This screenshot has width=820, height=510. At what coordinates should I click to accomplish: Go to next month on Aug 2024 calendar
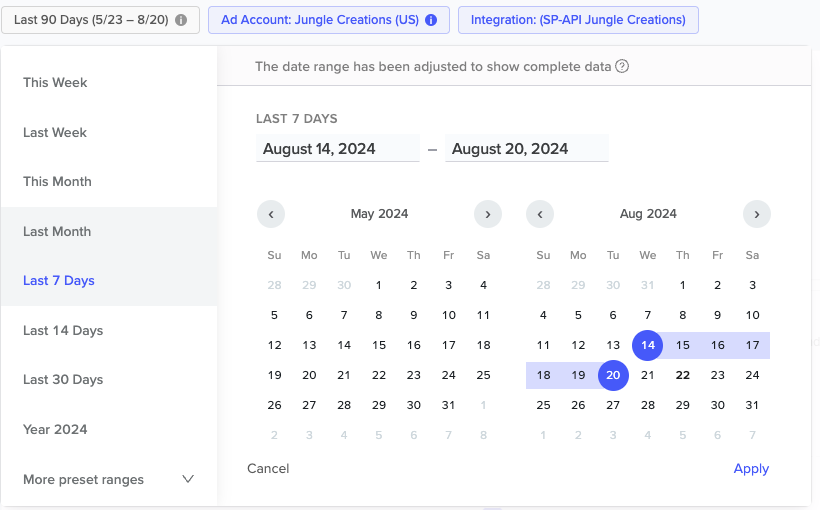(757, 214)
